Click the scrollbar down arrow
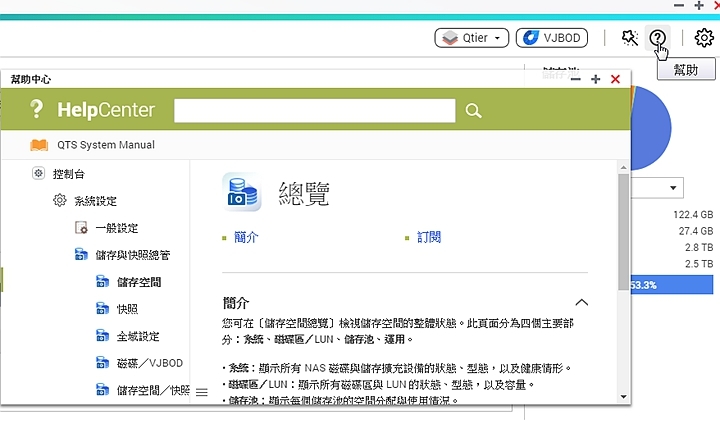 pos(623,397)
